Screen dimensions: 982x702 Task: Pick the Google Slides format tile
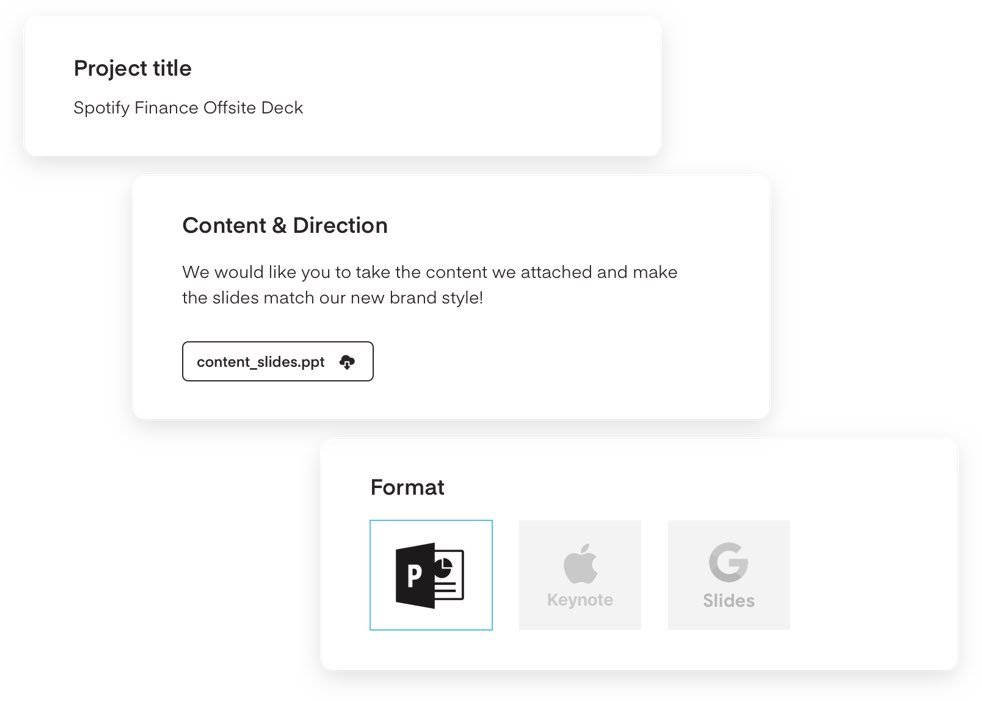tap(729, 575)
